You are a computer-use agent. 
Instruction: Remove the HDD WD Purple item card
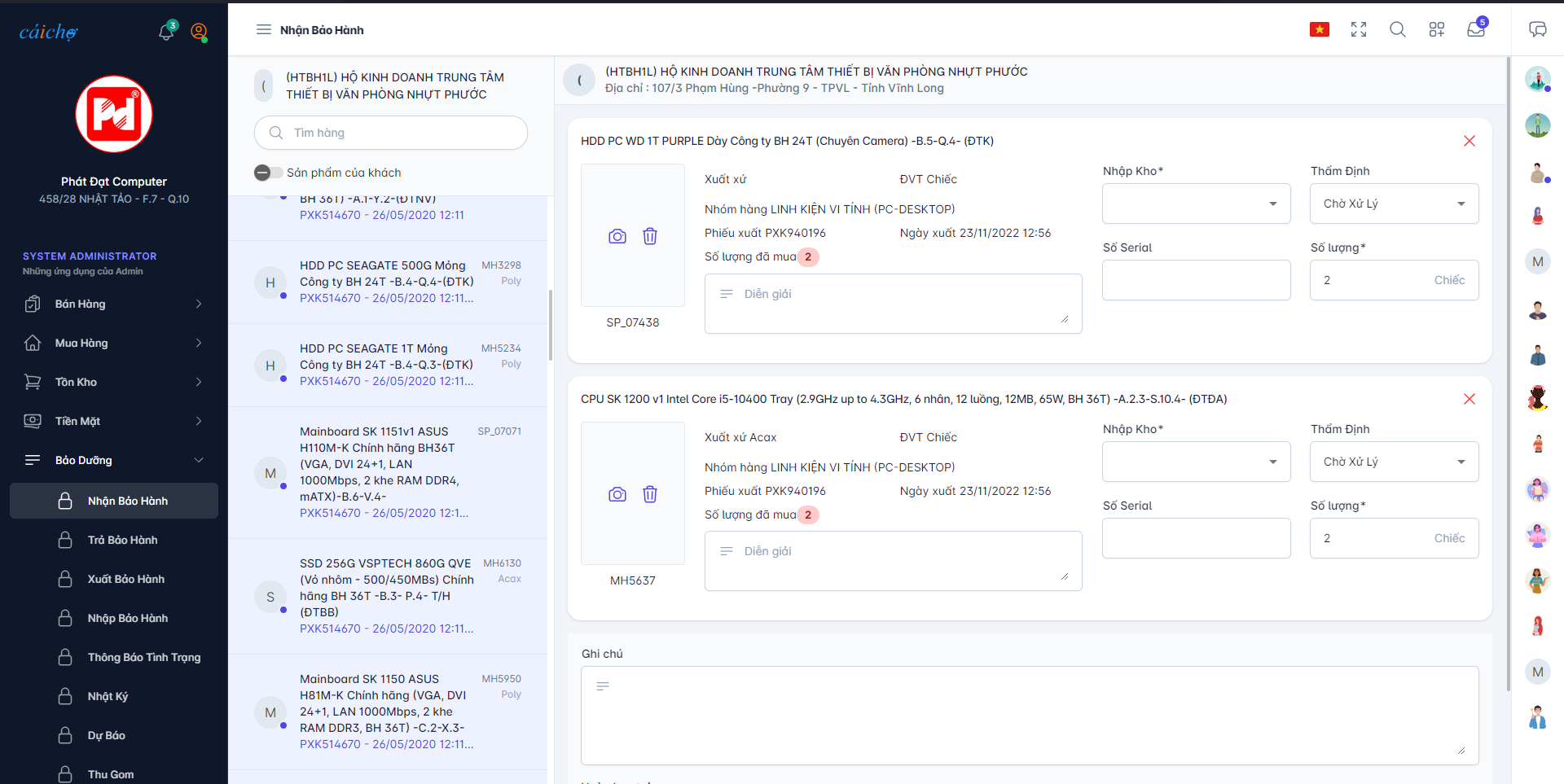(x=1469, y=141)
